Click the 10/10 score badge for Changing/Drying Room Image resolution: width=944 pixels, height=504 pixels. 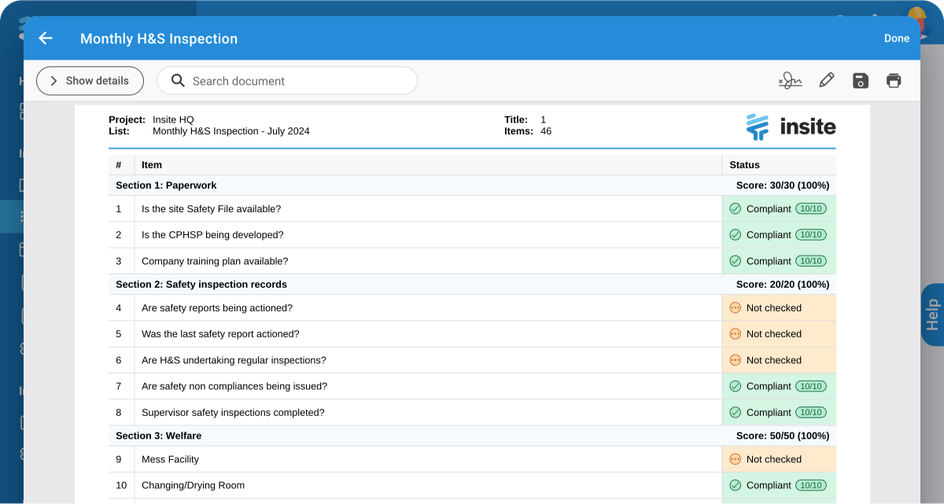click(x=811, y=485)
